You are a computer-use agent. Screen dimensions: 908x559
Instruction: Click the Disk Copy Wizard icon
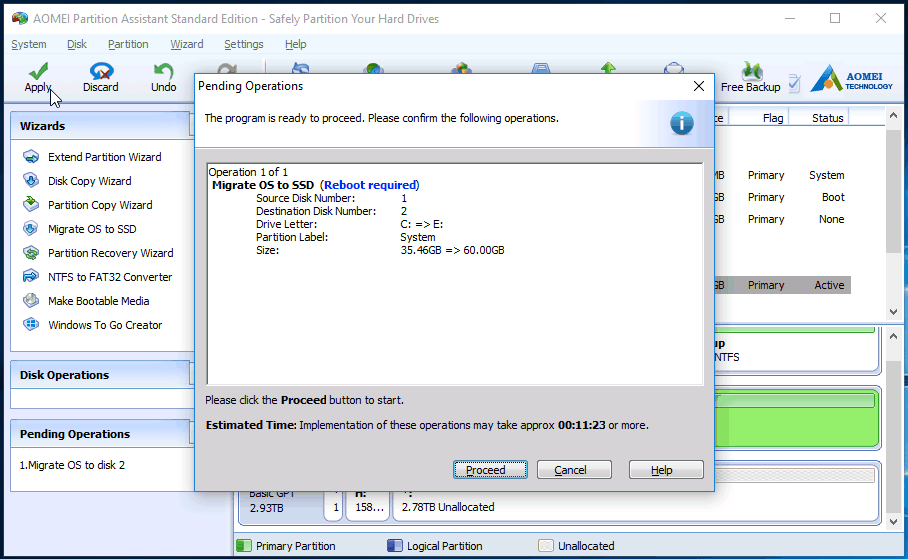31,181
